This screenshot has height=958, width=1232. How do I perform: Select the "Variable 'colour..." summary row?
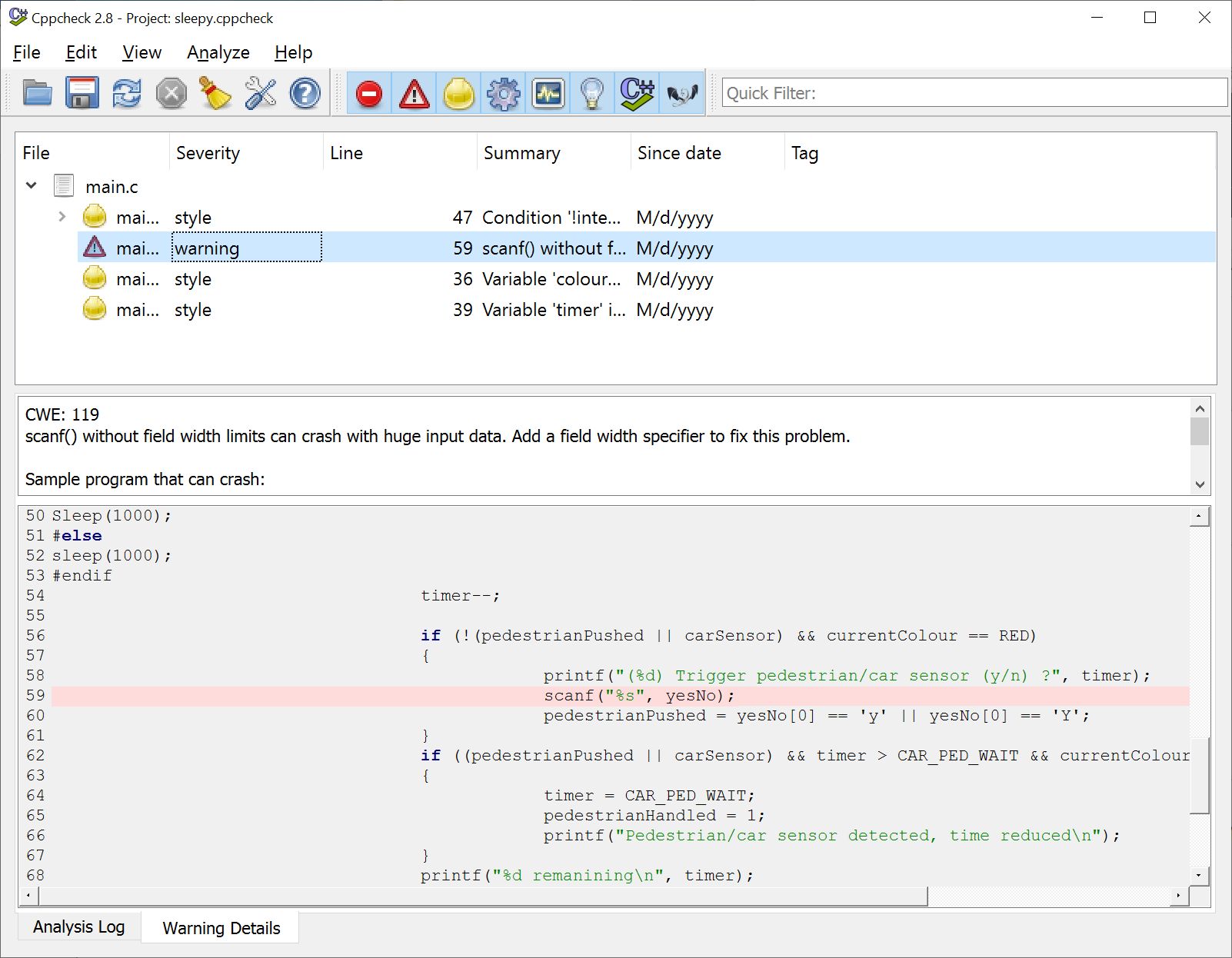tap(551, 279)
